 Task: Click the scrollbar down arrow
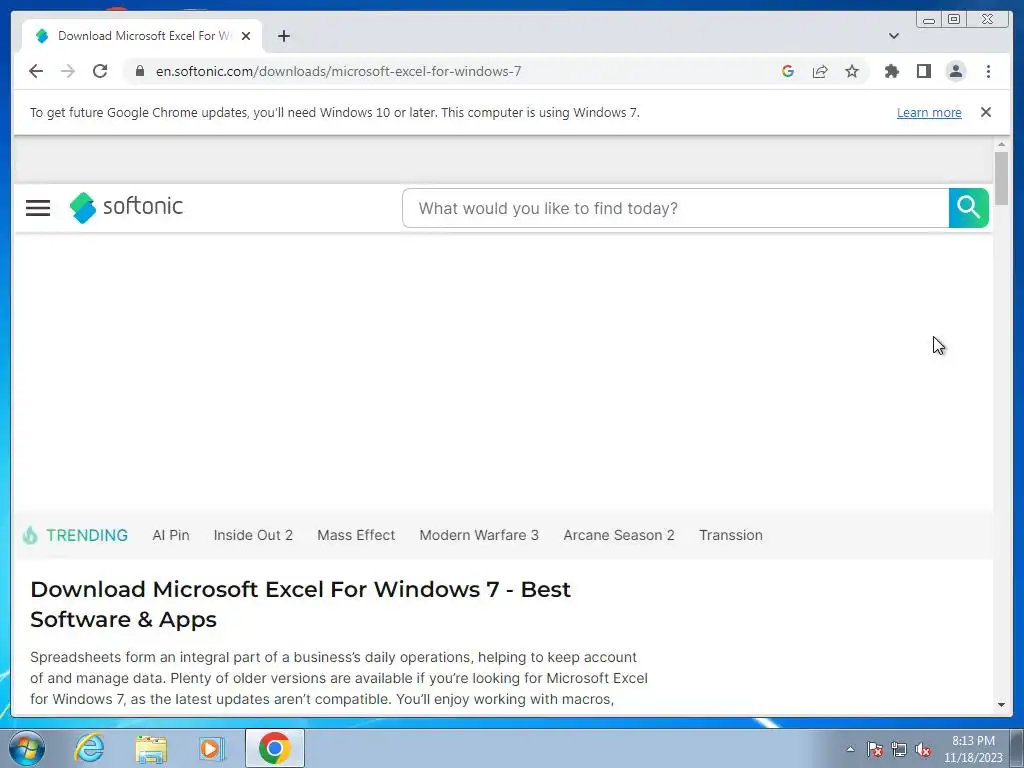coord(1001,705)
